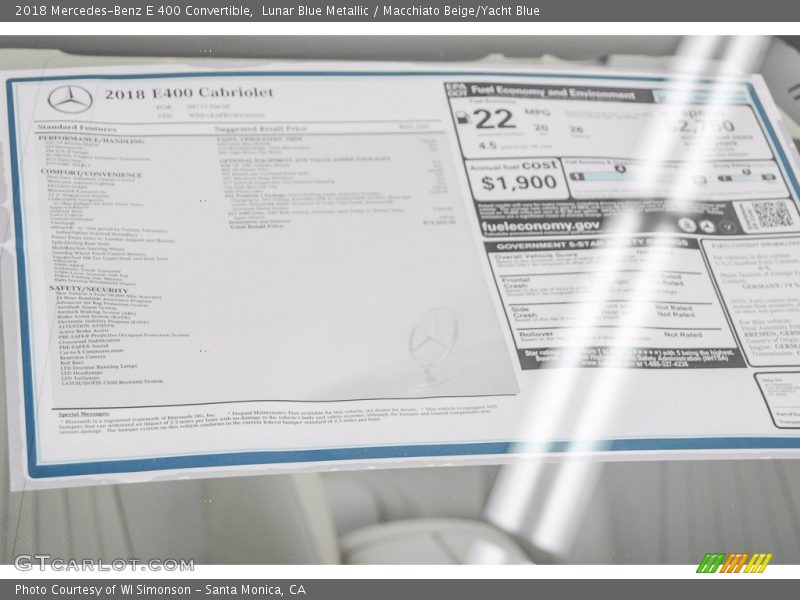Click the striped green-orange-yellow logo
800x600 pixels.
click(734, 563)
